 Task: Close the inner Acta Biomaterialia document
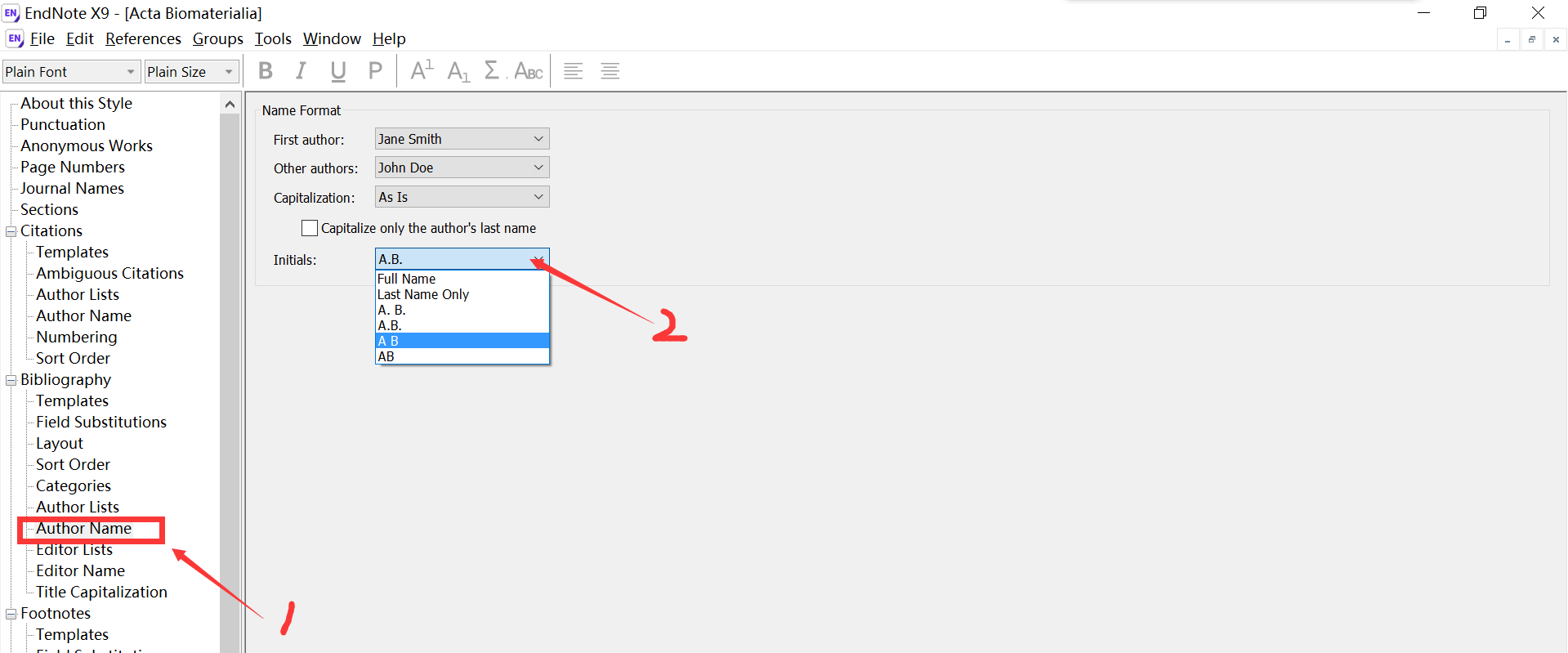[1556, 39]
